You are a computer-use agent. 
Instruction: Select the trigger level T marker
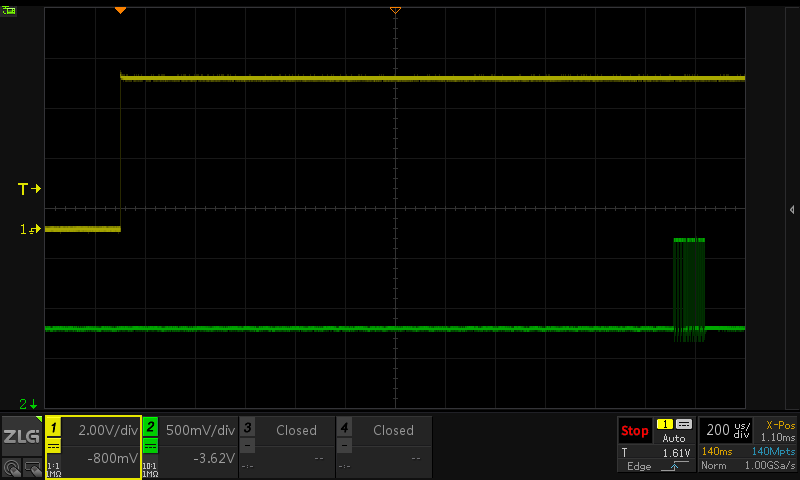[29, 189]
